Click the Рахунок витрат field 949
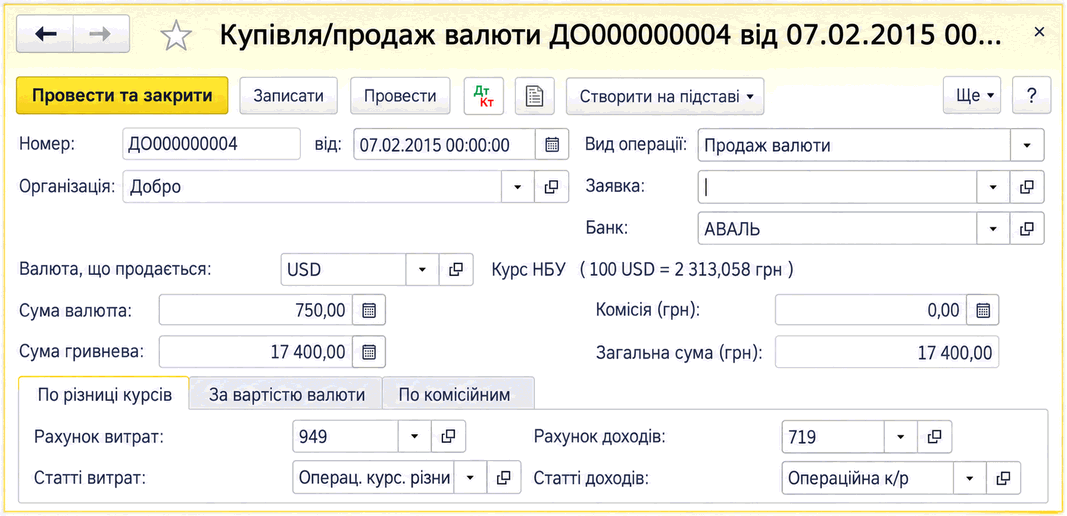The image size is (1067, 516). pyautogui.click(x=346, y=437)
